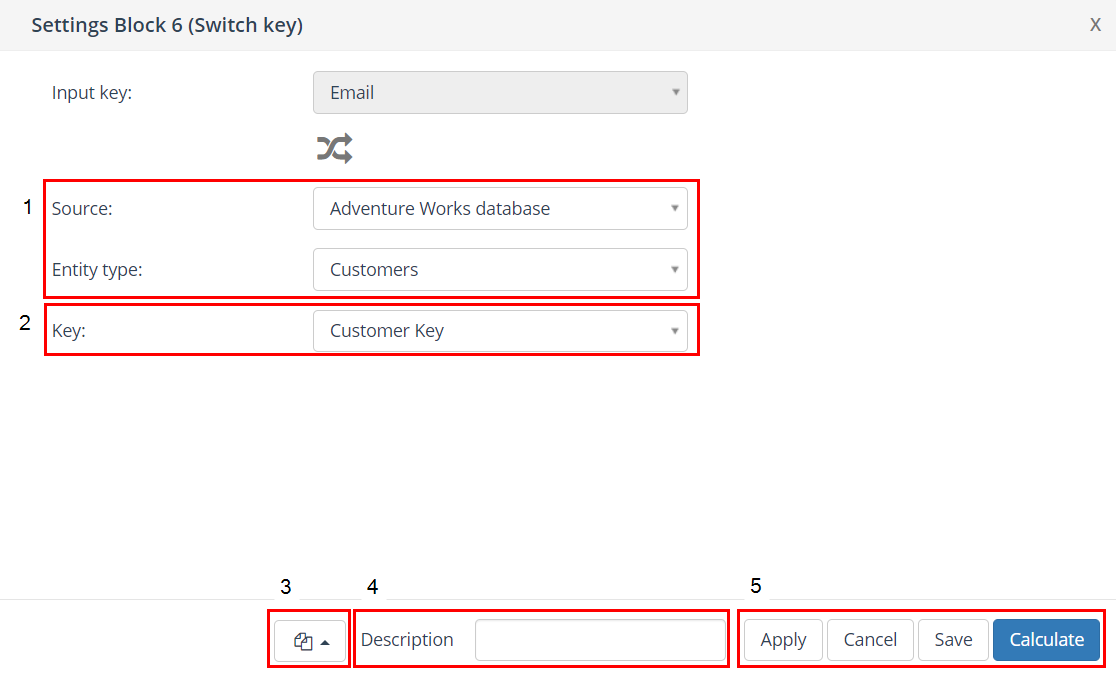
Task: Click the "Input key:" field label
Action: point(92,93)
